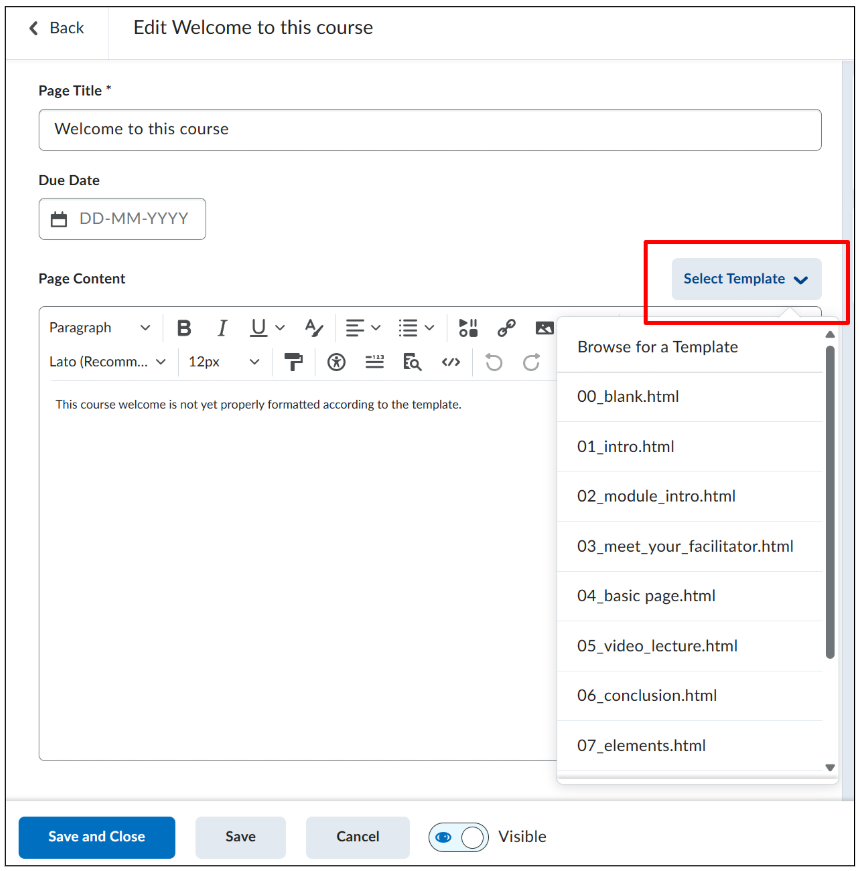Select the format painter tool

pos(293,362)
